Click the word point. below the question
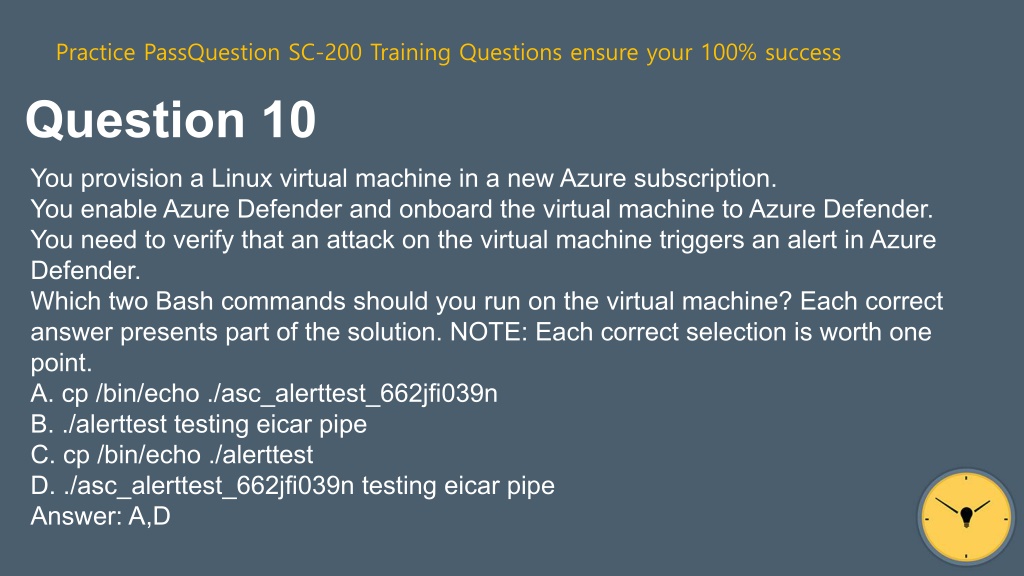Image resolution: width=1024 pixels, height=576 pixels. [x=61, y=363]
